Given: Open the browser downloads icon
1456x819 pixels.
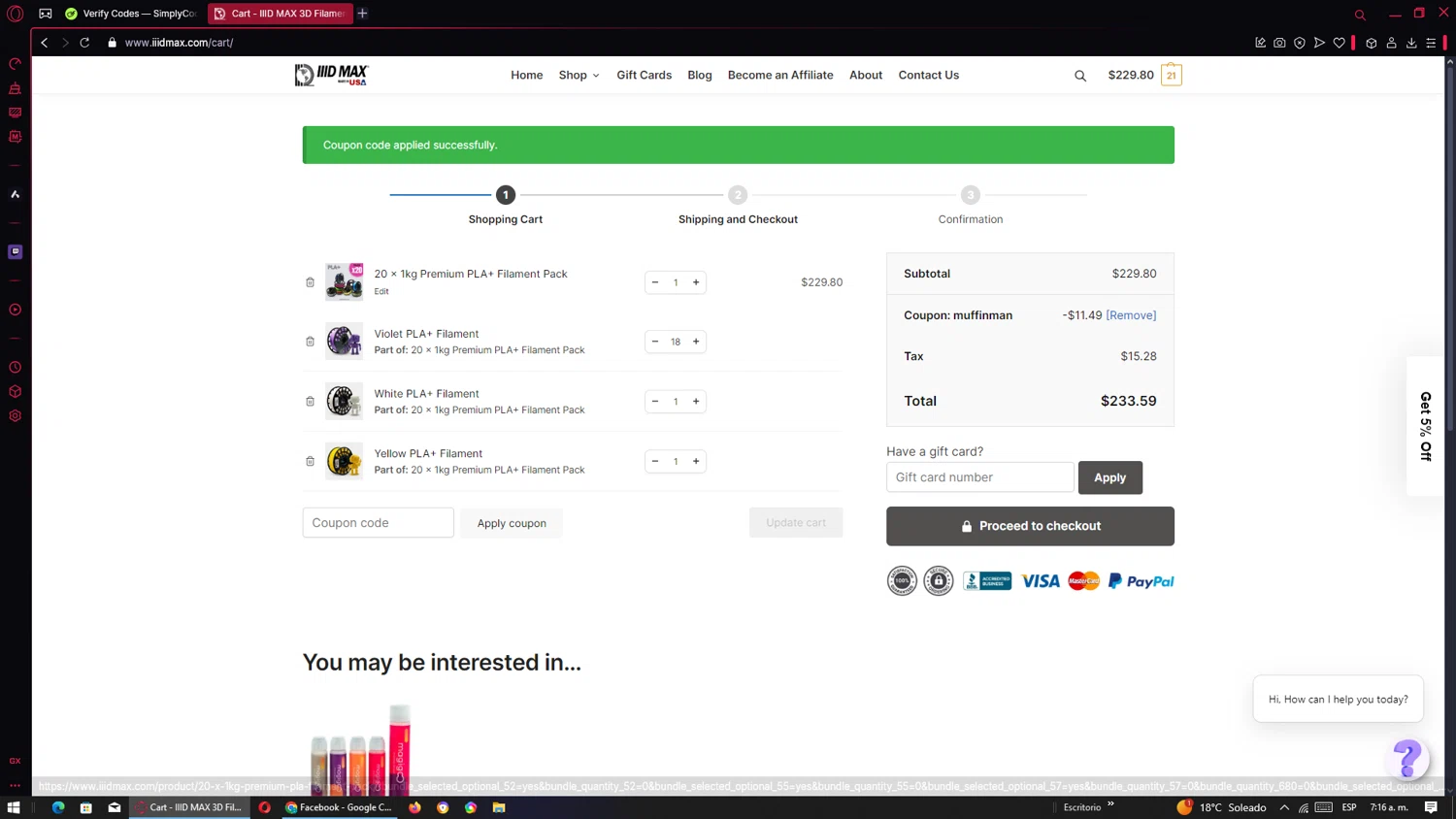Looking at the screenshot, I should click(1411, 43).
